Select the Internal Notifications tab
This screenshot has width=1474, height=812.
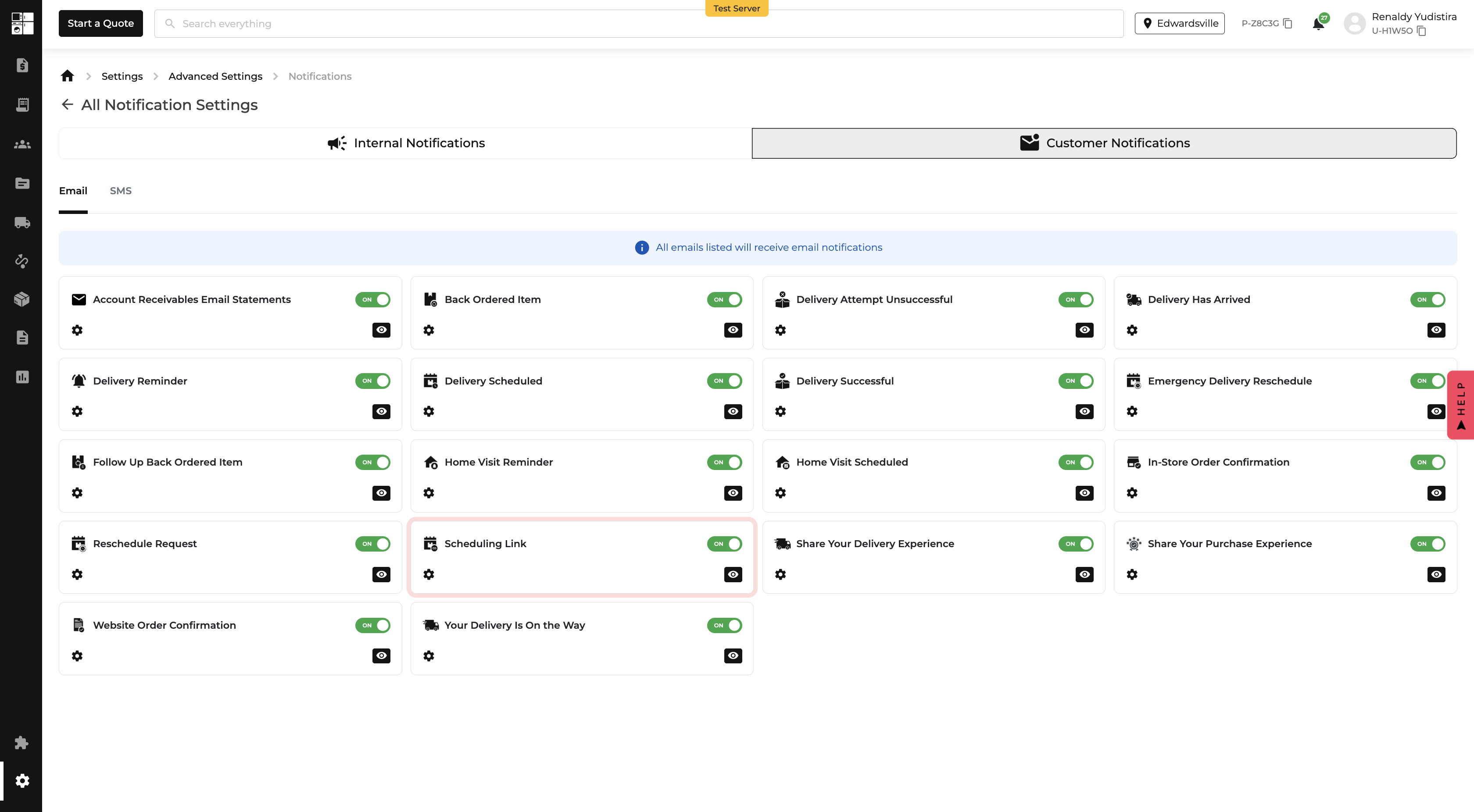(406, 143)
